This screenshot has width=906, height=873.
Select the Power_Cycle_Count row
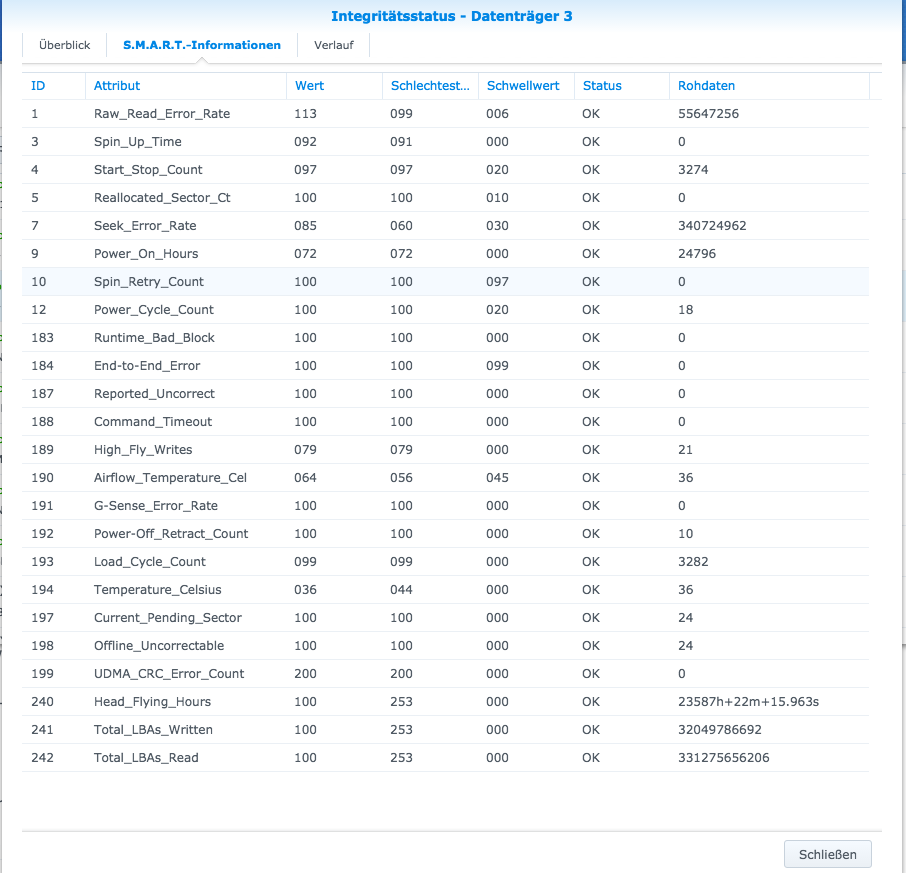click(x=445, y=310)
